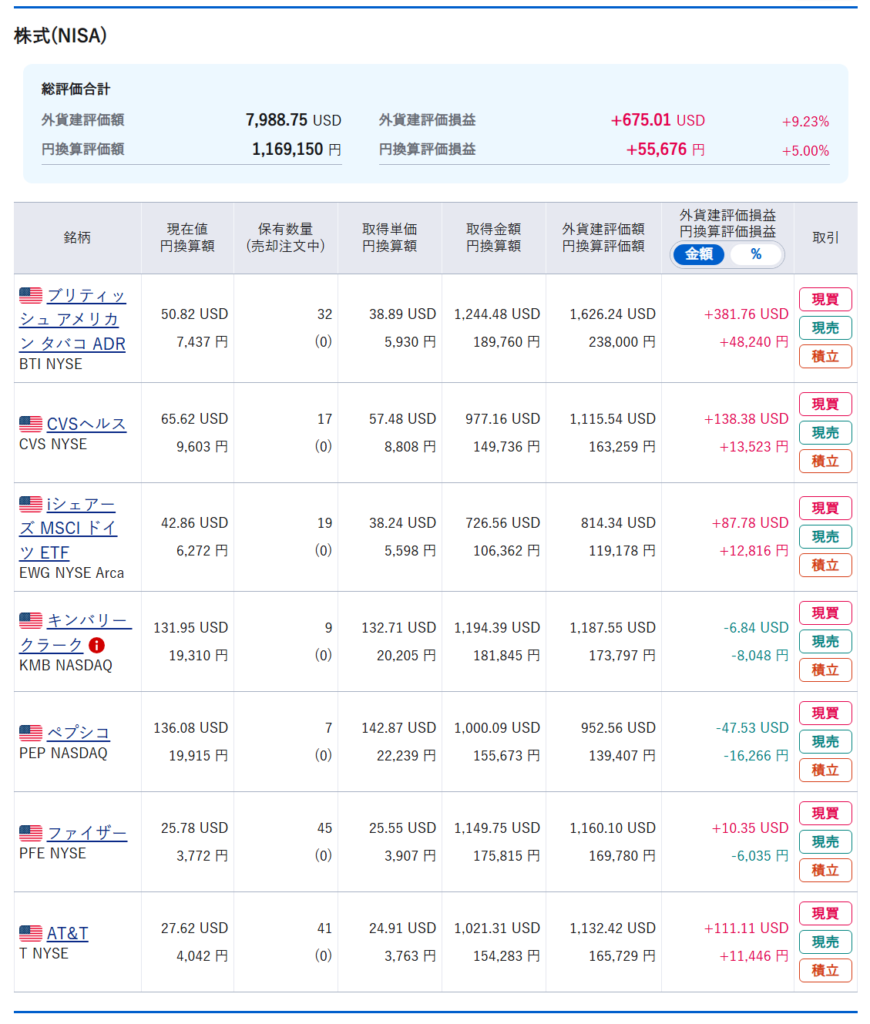
Task: Click total gain +675.01 USD
Action: [x=658, y=120]
